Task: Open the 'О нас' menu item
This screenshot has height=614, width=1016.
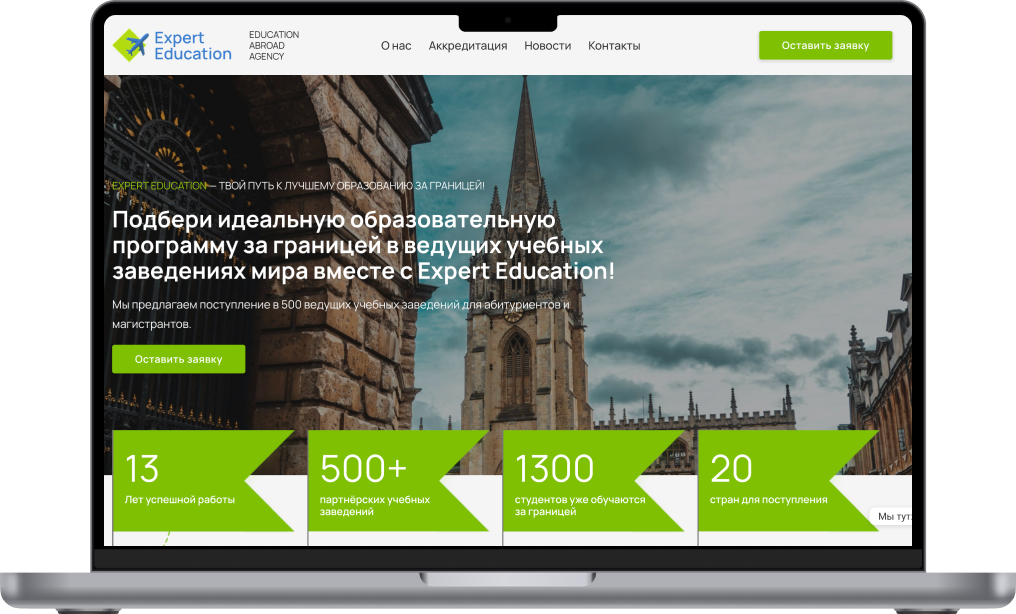Action: coord(396,46)
